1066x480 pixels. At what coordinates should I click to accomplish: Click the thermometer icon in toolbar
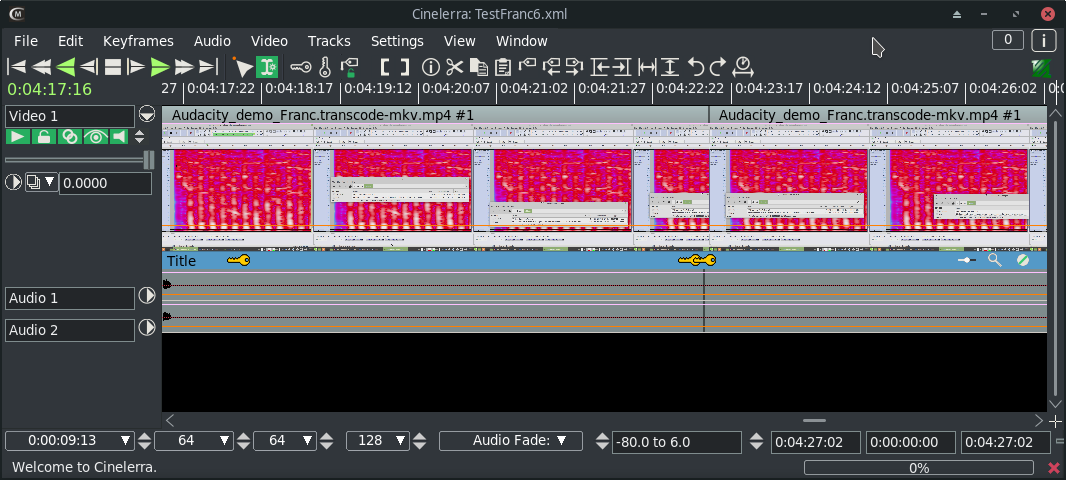[x=324, y=67]
